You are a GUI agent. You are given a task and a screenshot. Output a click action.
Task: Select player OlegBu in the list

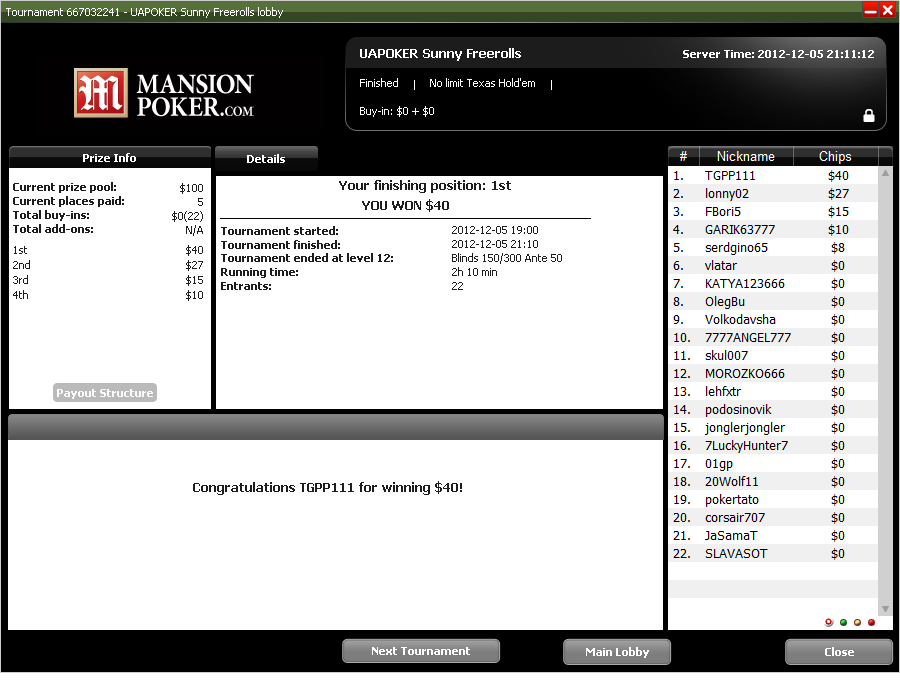(773, 301)
